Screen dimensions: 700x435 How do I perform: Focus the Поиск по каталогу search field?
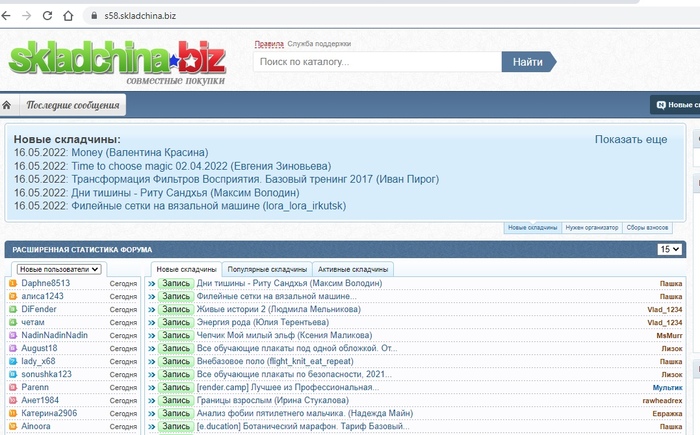pyautogui.click(x=377, y=62)
